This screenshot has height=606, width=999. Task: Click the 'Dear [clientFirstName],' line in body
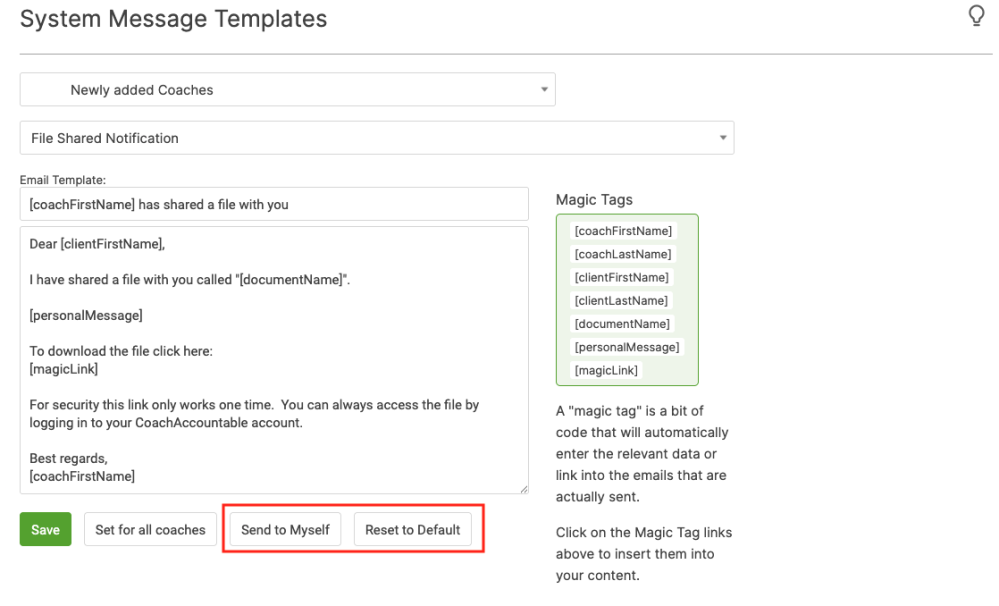[x=97, y=243]
